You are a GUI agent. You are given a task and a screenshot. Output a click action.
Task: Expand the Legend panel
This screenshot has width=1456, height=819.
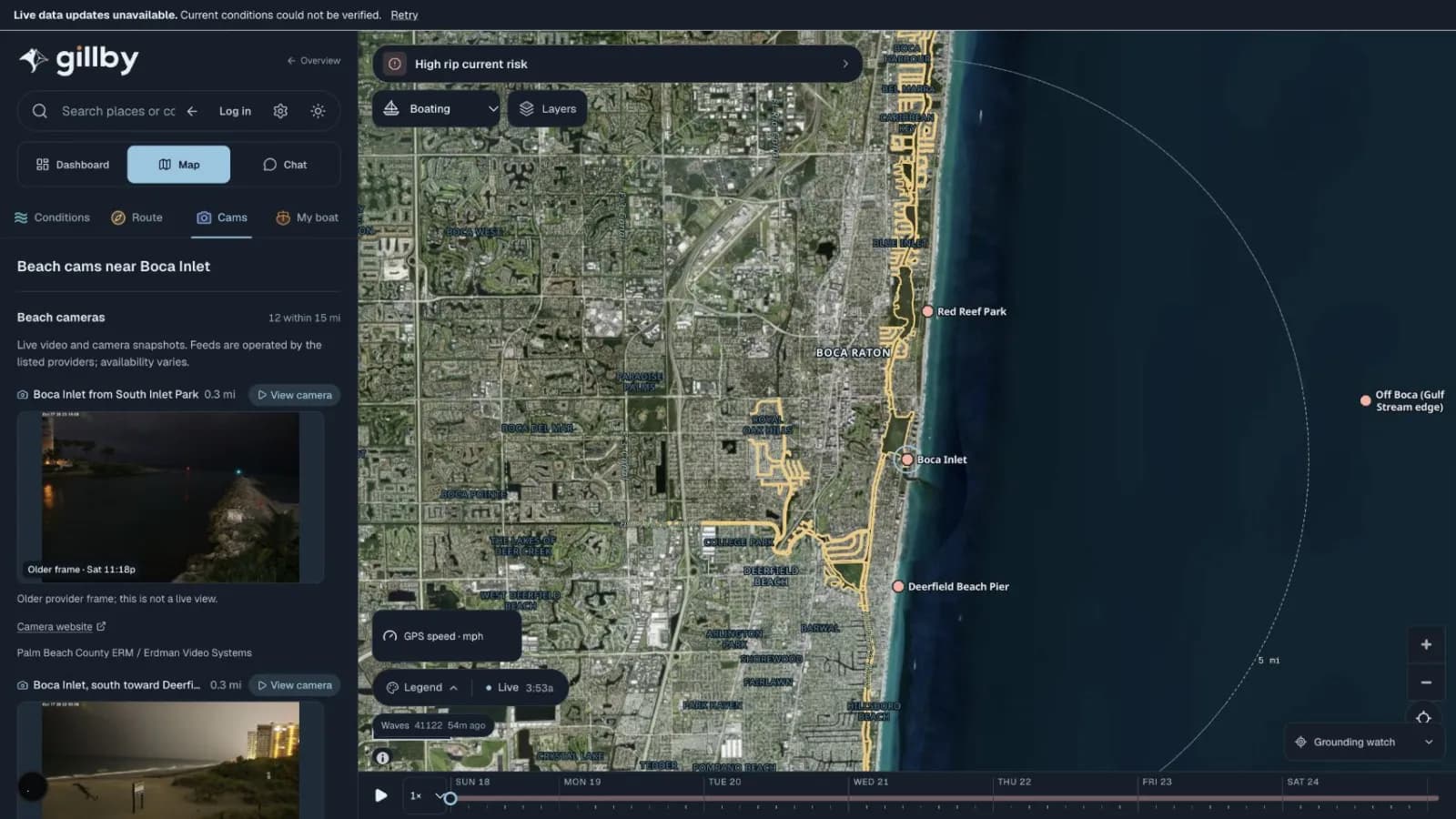(x=423, y=687)
